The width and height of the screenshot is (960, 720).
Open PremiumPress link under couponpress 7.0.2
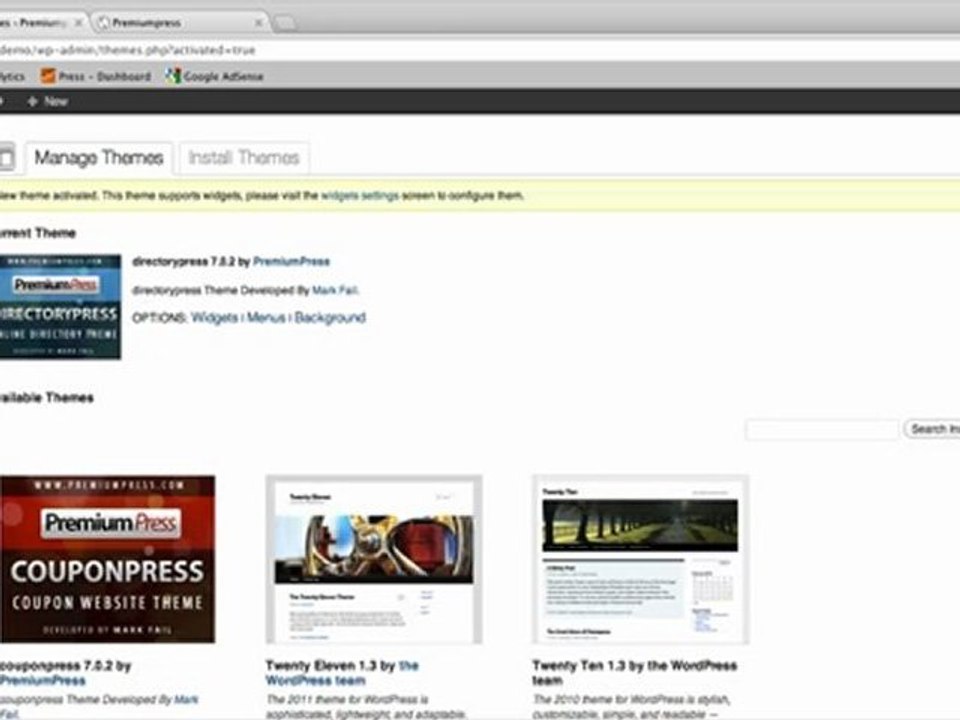click(x=42, y=680)
